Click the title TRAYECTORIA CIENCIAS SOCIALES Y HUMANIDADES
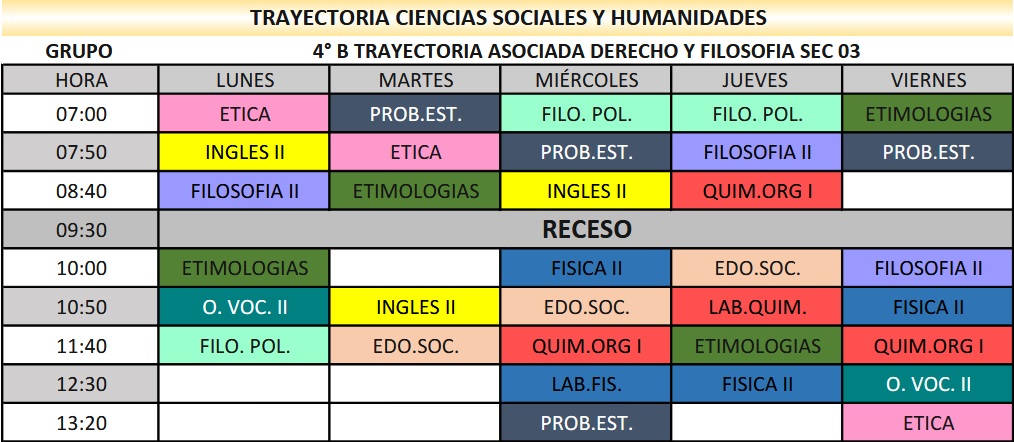The height and width of the screenshot is (442, 1014). 508,18
